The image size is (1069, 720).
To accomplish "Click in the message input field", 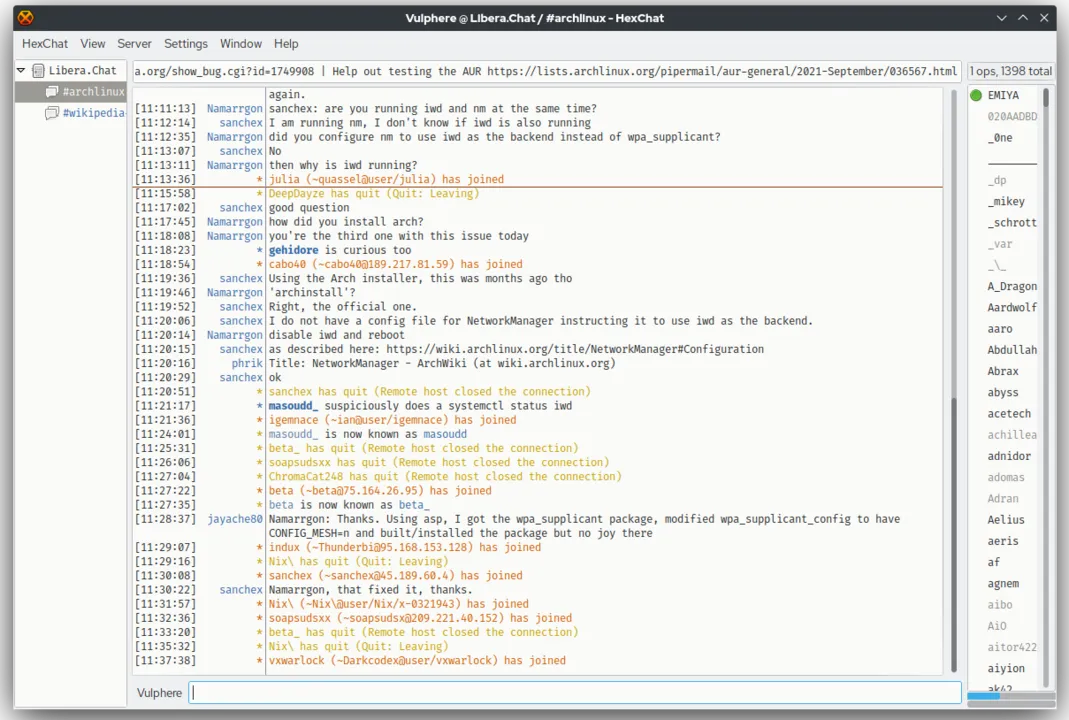I will click(570, 692).
